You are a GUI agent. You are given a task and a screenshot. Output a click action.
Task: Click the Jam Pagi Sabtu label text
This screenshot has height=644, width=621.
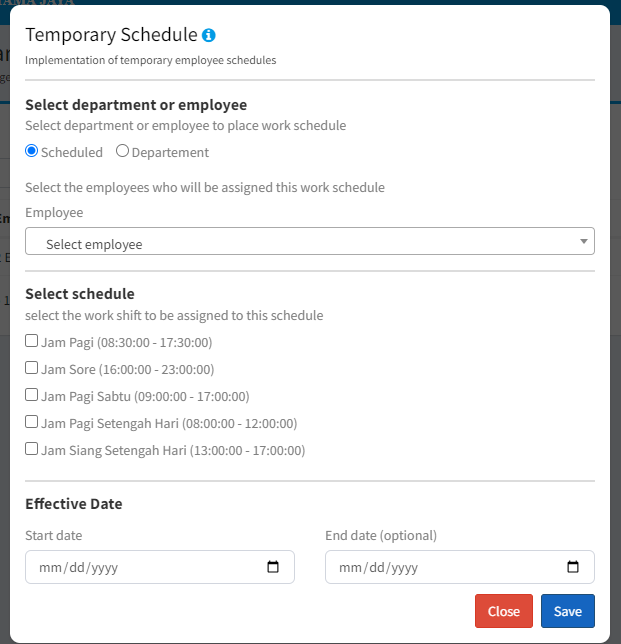[x=145, y=397]
